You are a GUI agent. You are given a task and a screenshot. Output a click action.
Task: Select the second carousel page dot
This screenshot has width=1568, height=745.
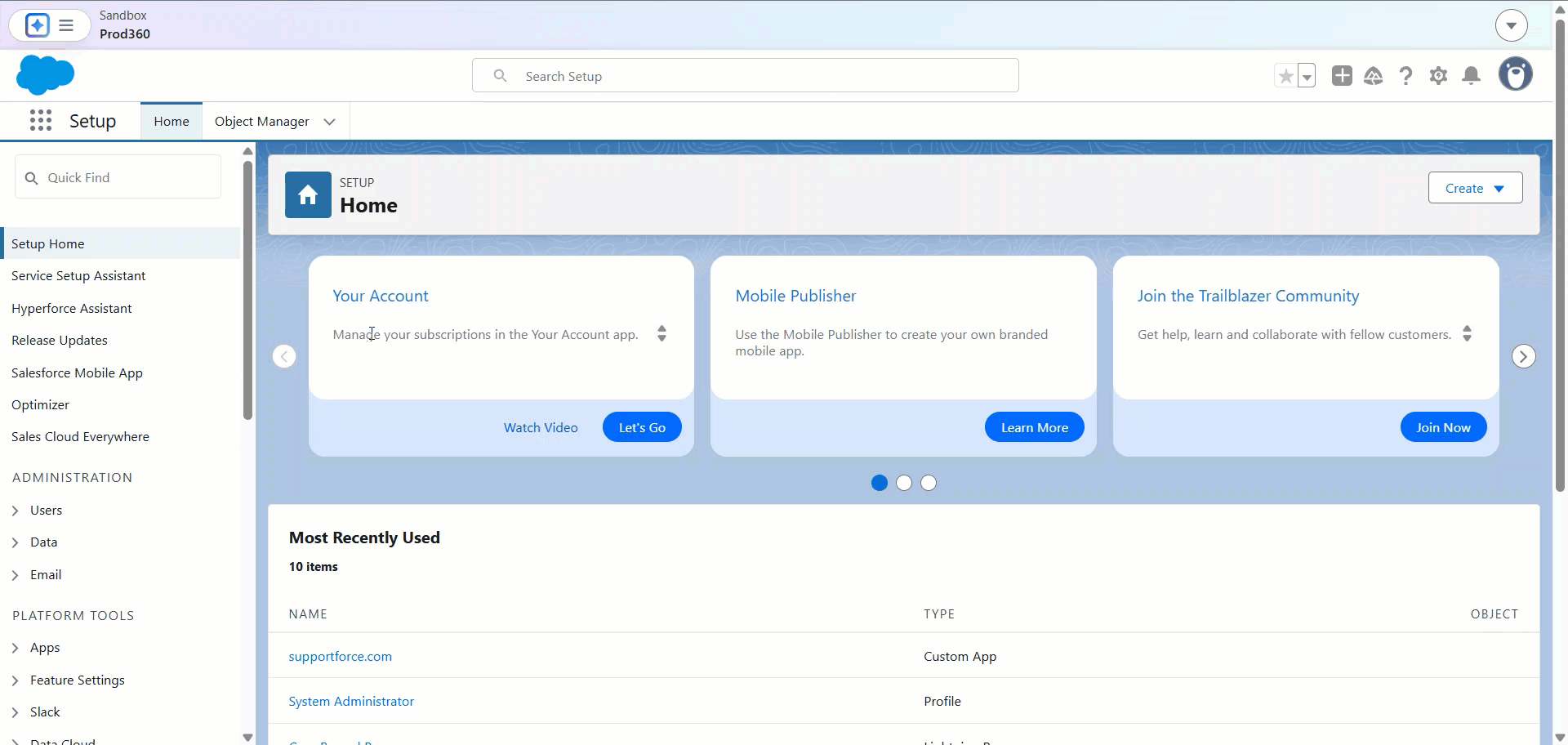(904, 483)
